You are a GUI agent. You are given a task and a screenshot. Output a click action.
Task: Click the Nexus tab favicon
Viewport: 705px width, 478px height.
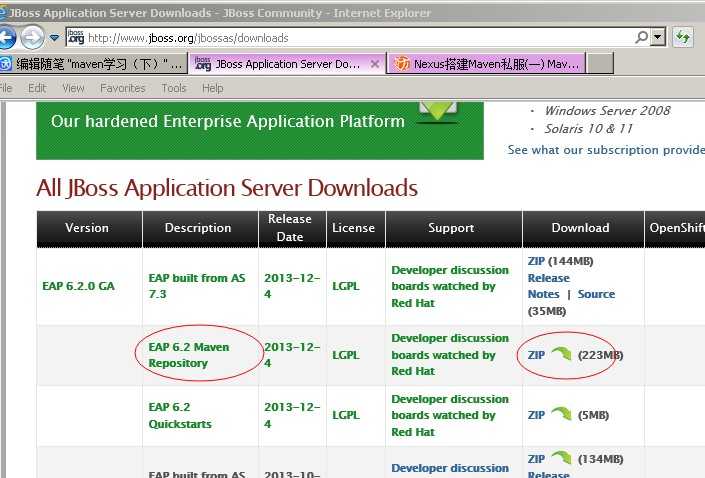coord(402,64)
